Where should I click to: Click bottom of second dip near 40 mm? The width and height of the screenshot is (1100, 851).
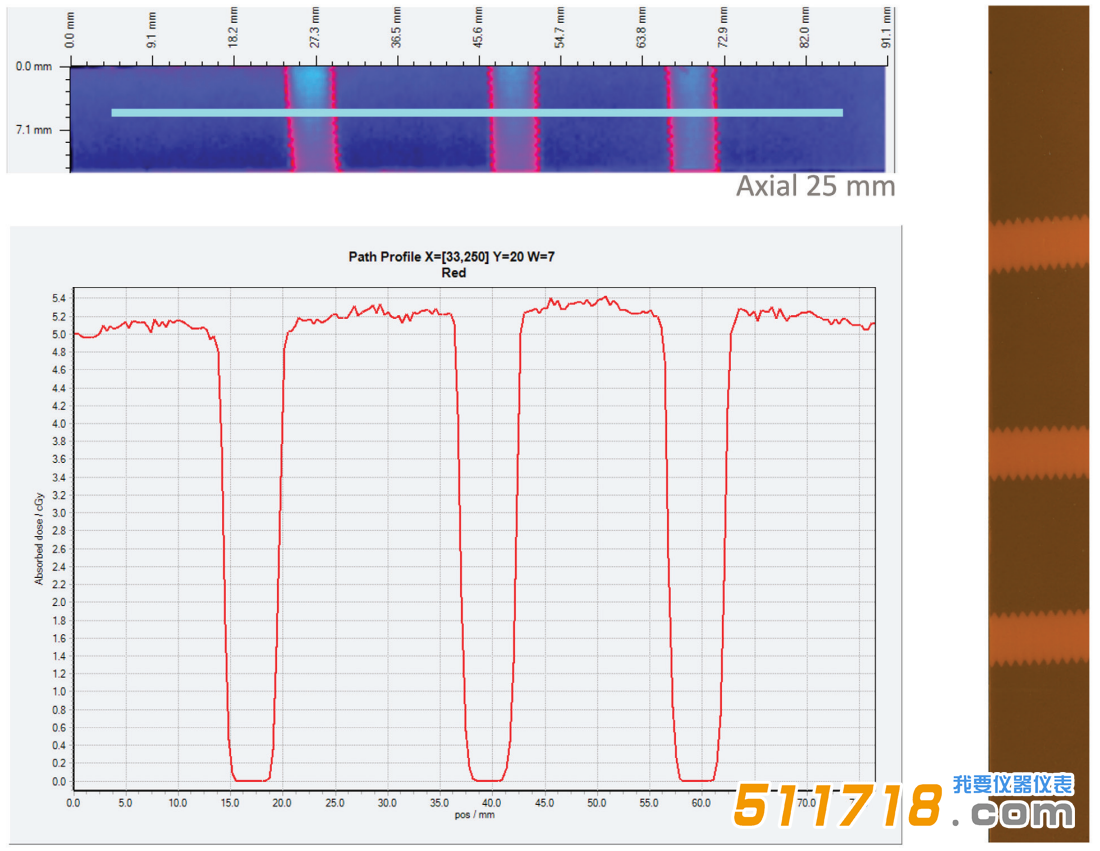point(489,779)
